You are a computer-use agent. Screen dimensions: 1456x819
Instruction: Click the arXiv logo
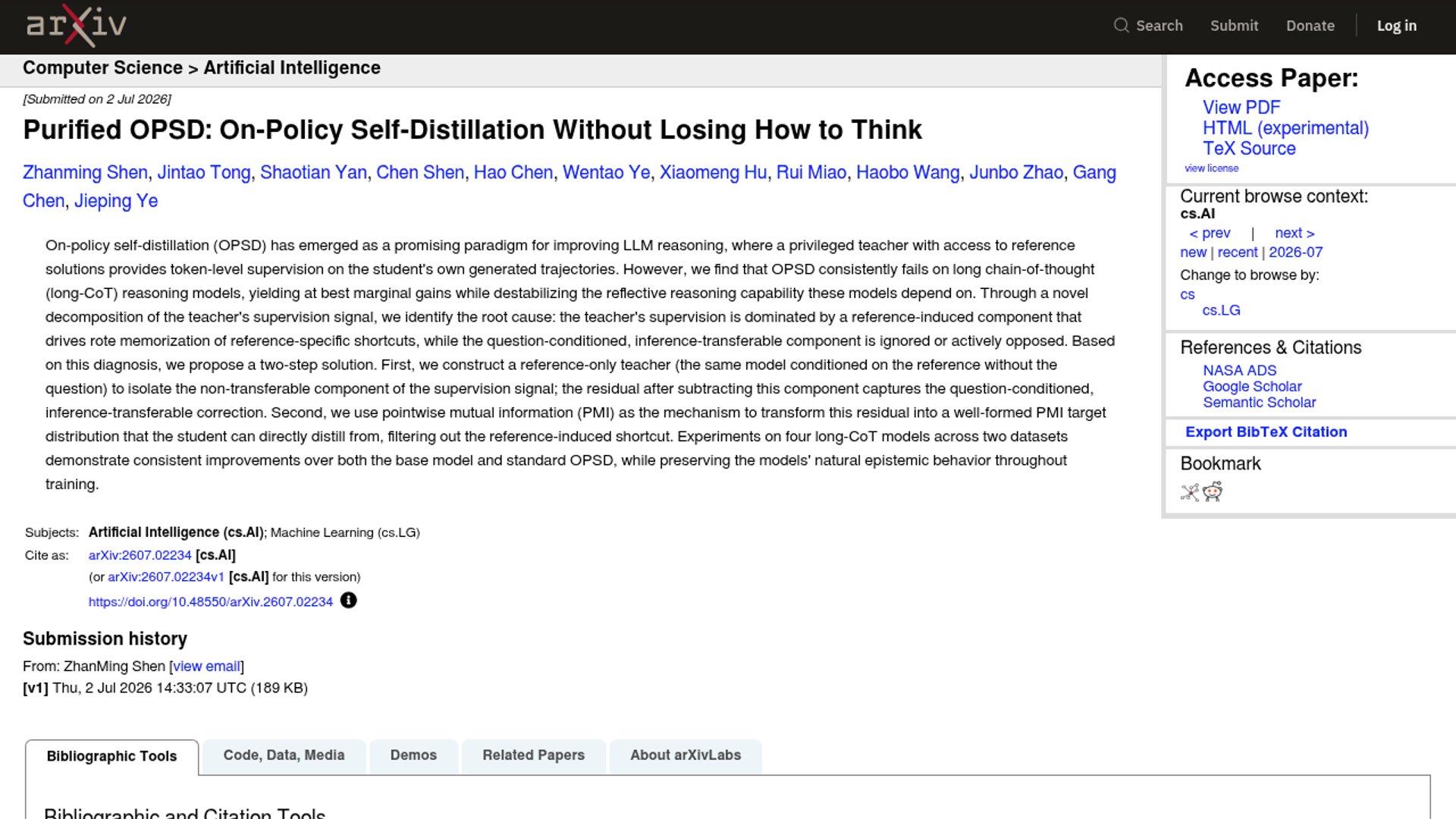76,26
